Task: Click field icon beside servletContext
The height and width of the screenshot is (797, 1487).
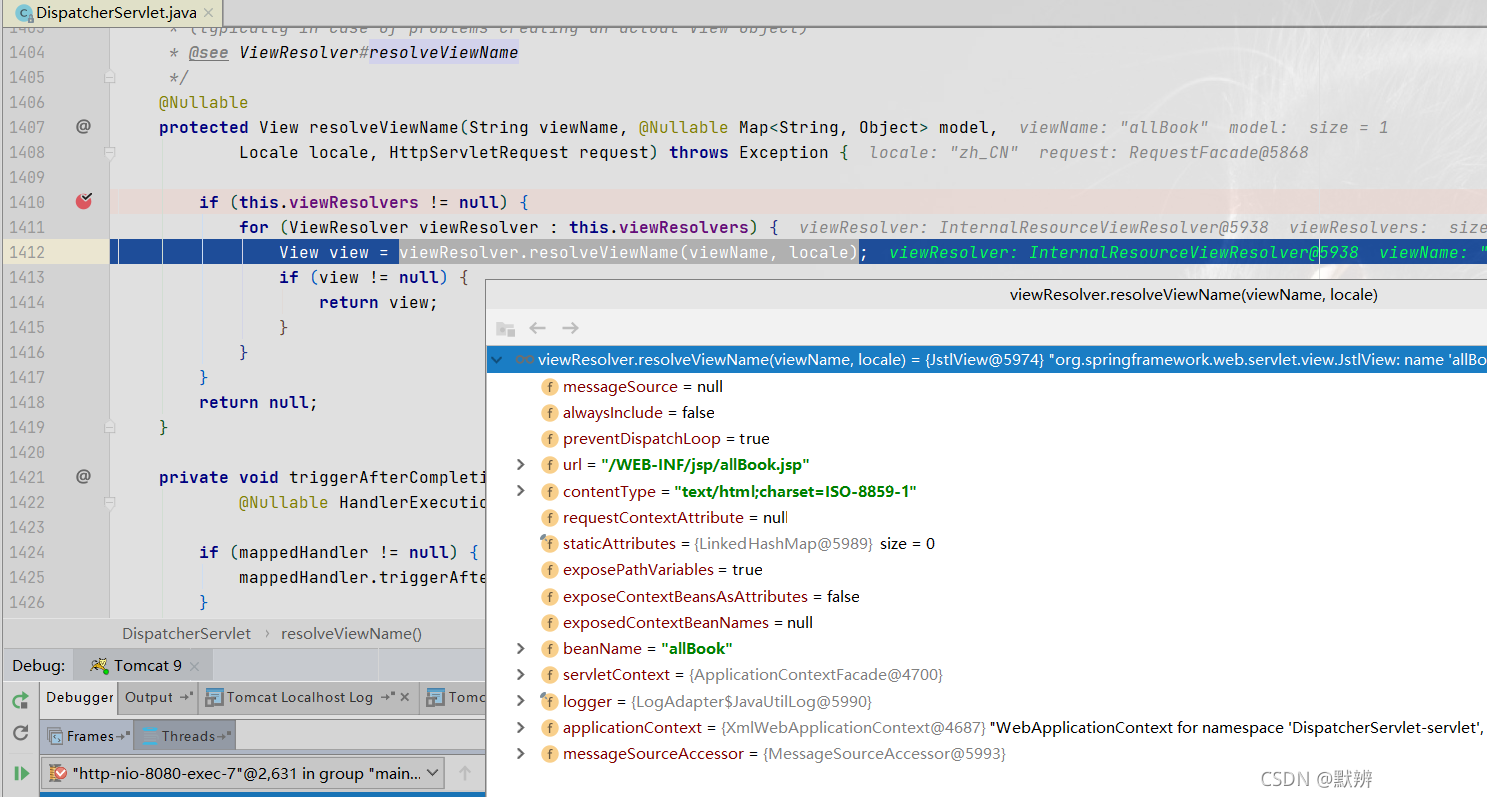Action: coord(549,675)
